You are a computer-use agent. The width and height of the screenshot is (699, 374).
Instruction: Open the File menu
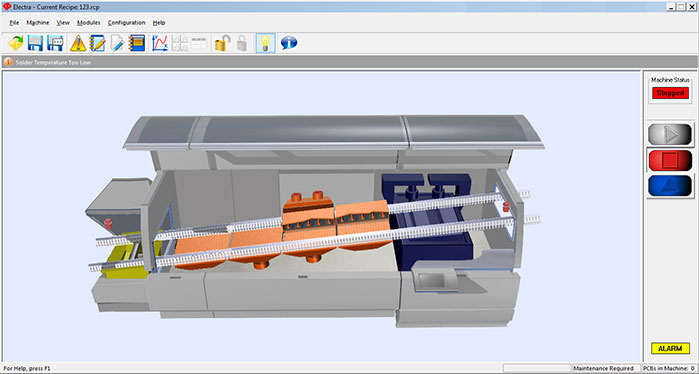pos(14,23)
